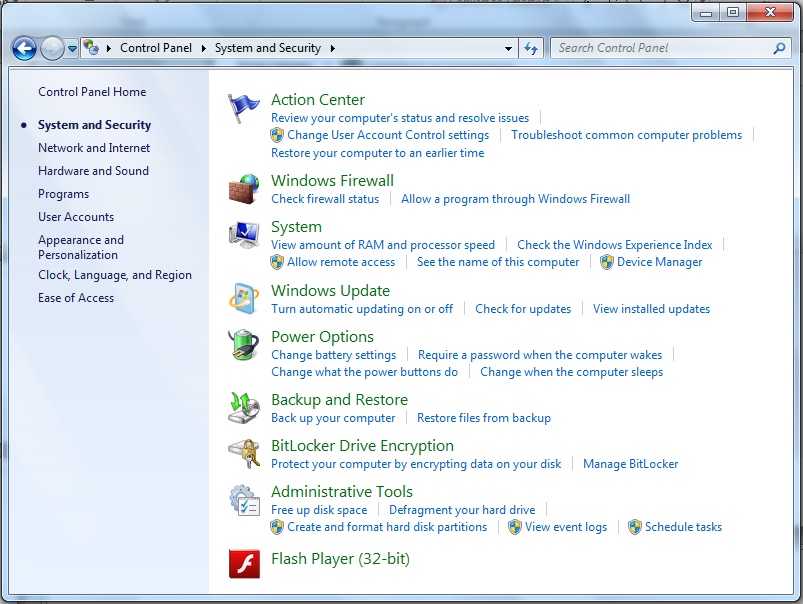Click the Control Panel icon in address bar

pos(91,48)
